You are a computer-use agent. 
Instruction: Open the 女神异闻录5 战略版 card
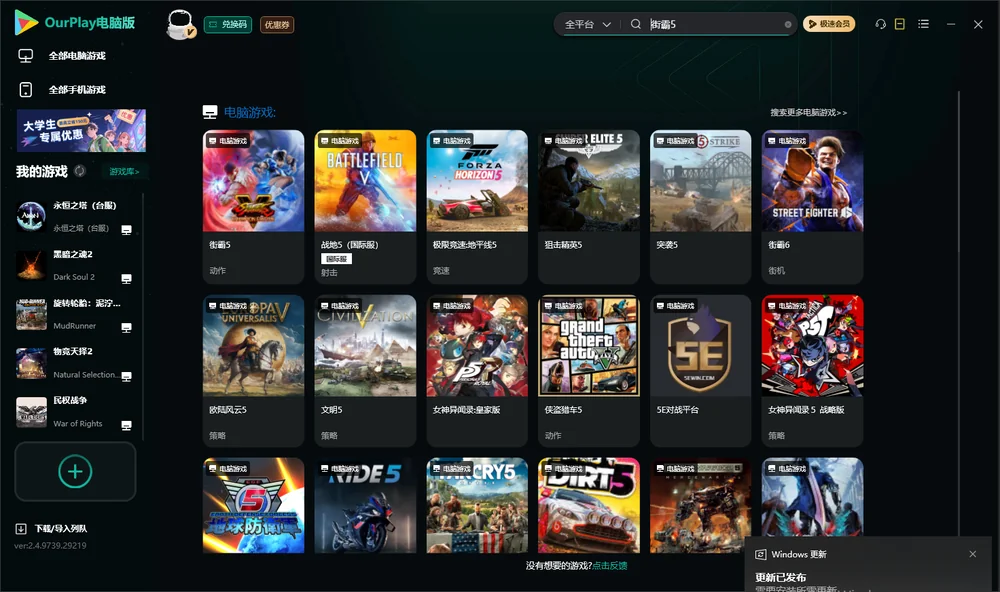[812, 371]
